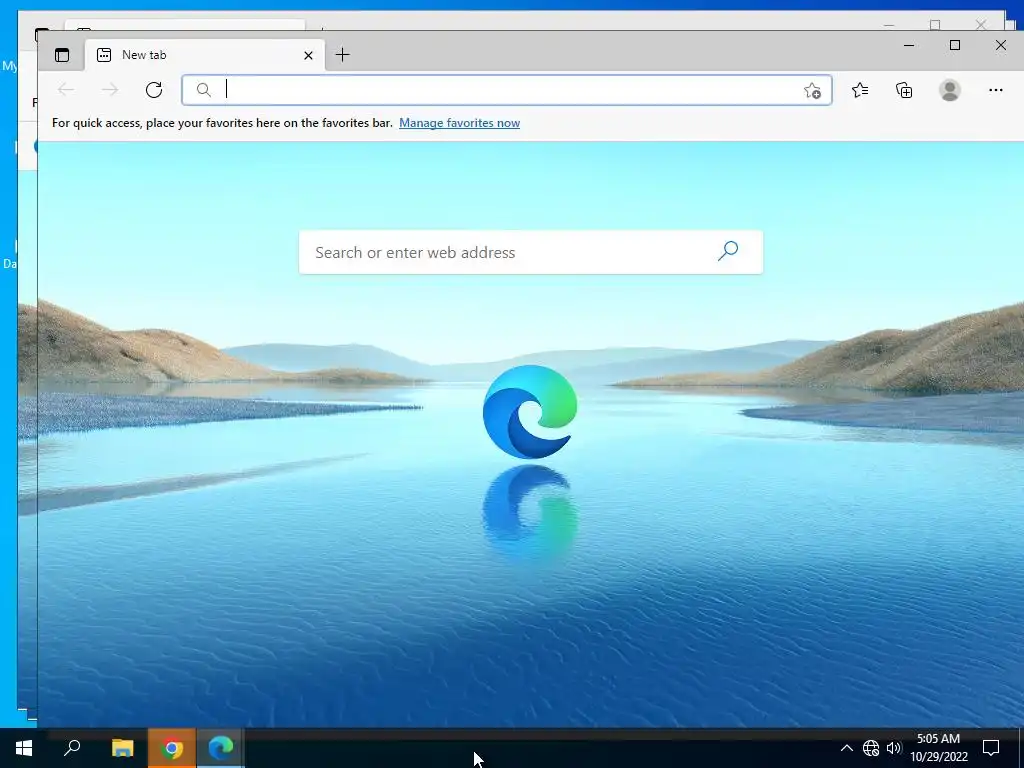
Task: Switch to Google Chrome in taskbar
Action: (x=172, y=748)
